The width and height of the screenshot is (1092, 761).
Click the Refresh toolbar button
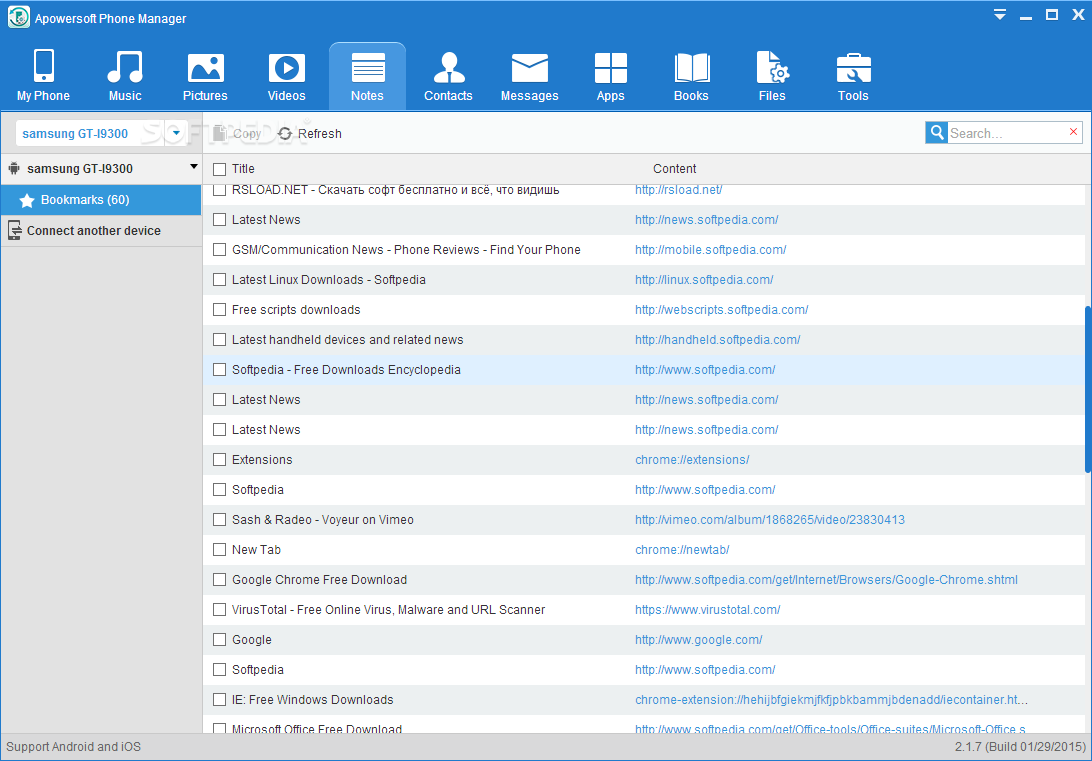point(309,134)
